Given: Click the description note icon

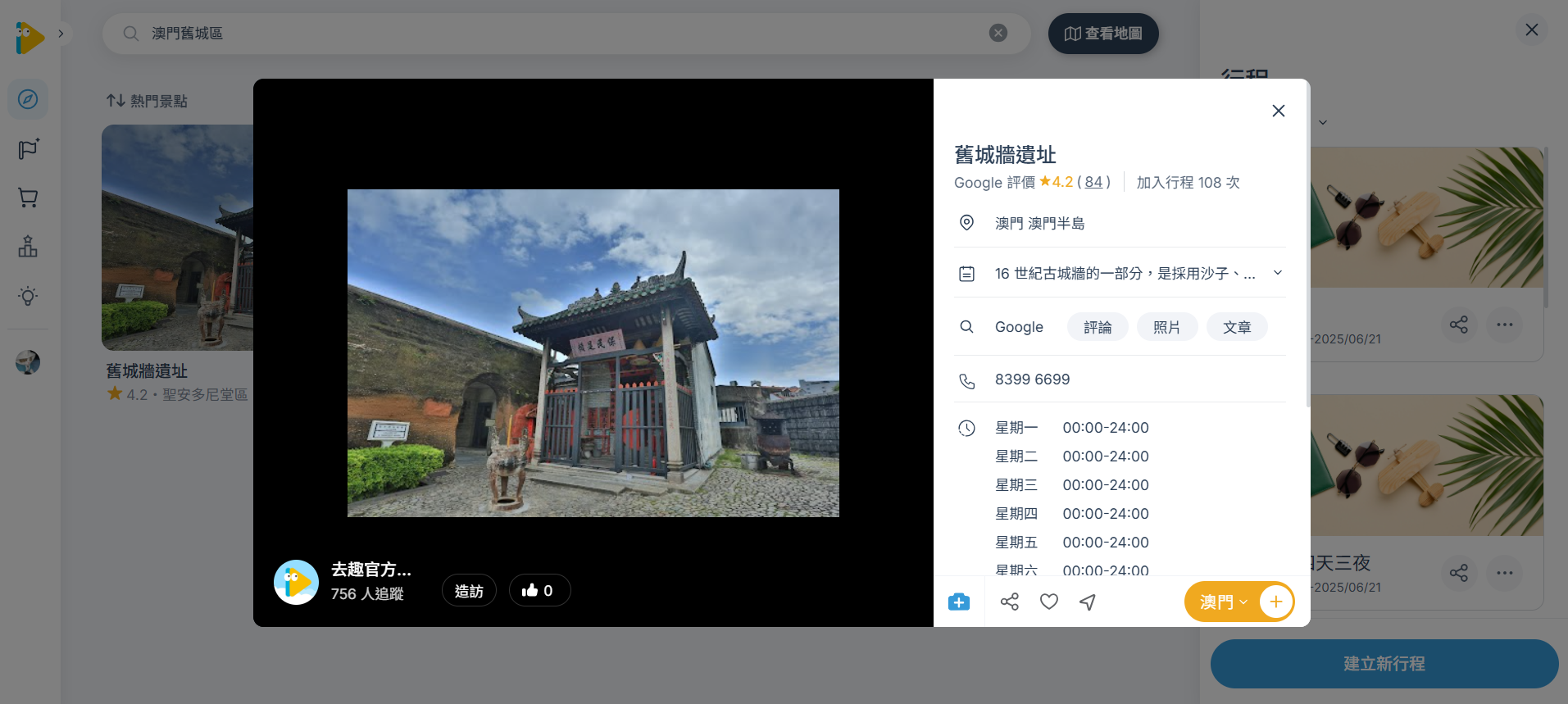Looking at the screenshot, I should coord(967,274).
